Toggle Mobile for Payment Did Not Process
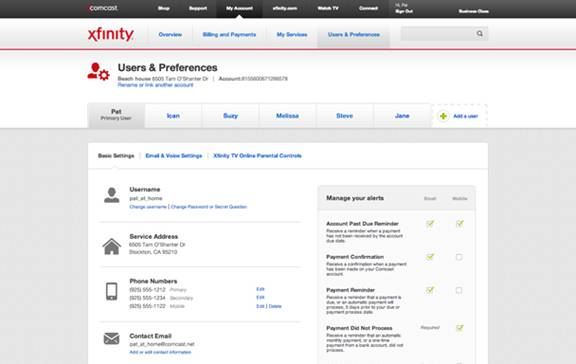576x364 pixels. (459, 328)
